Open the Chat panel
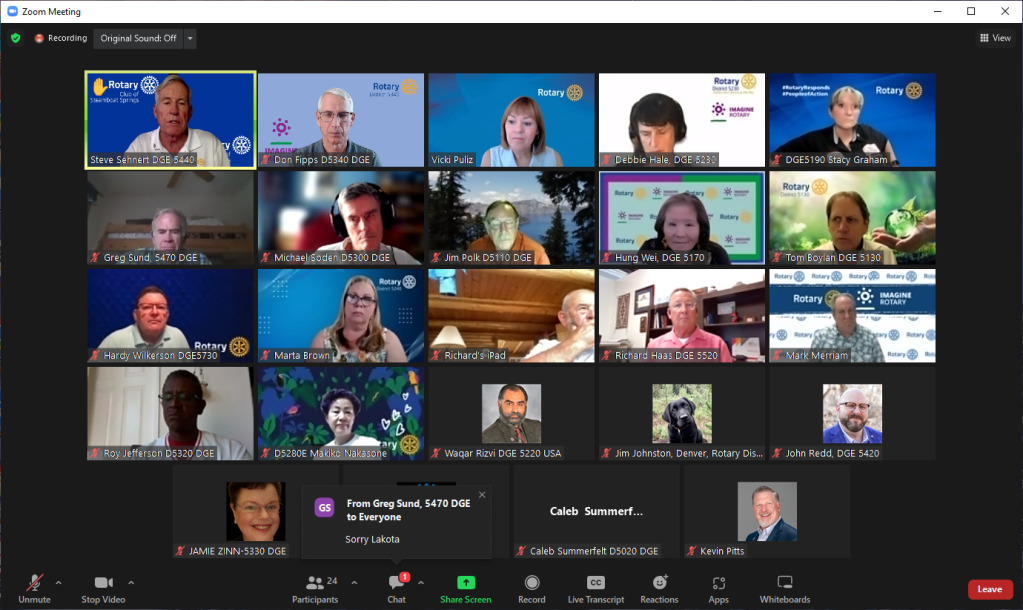 click(396, 587)
